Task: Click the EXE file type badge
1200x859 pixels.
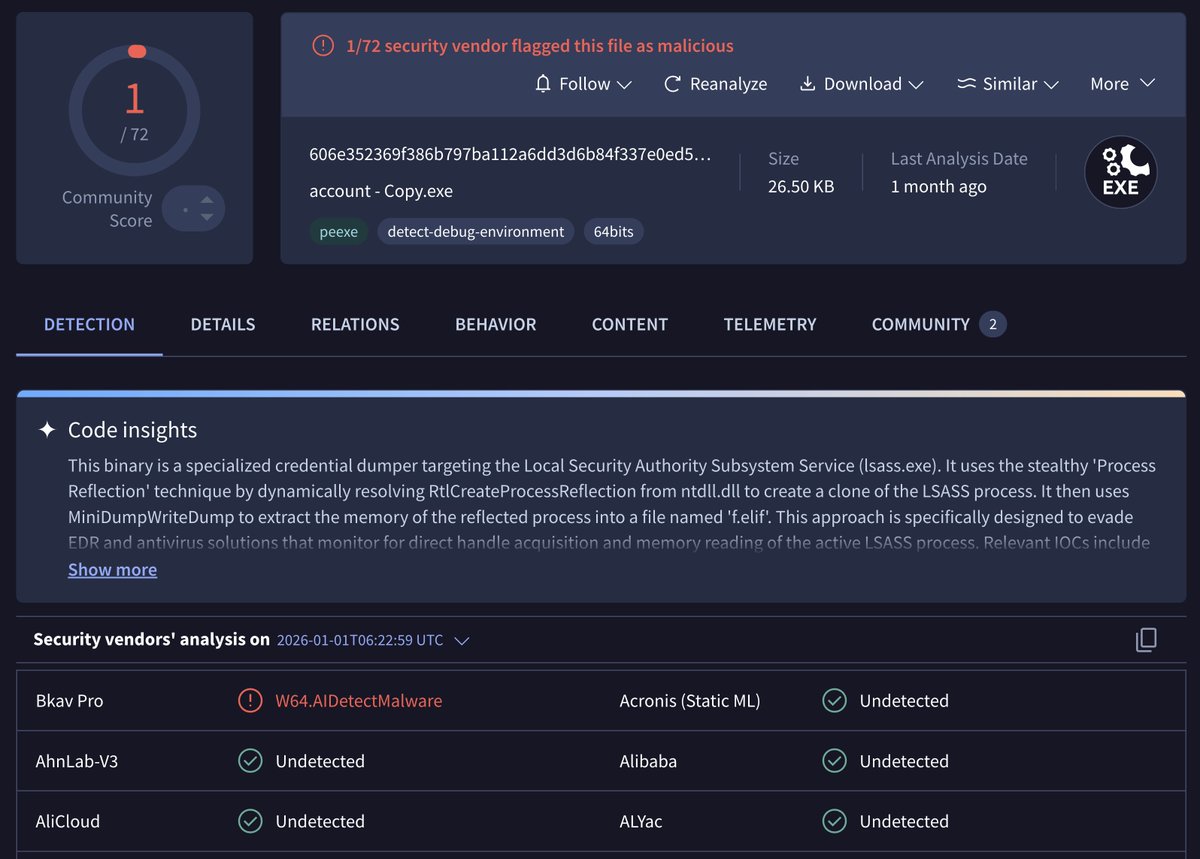Action: click(x=1120, y=171)
